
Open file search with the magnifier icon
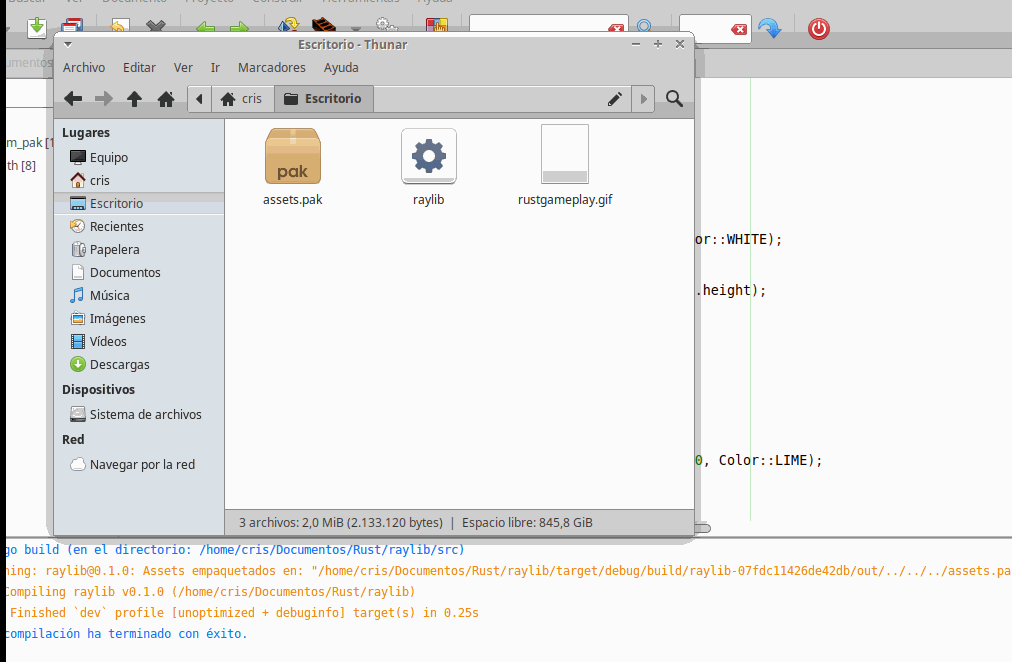[674, 99]
